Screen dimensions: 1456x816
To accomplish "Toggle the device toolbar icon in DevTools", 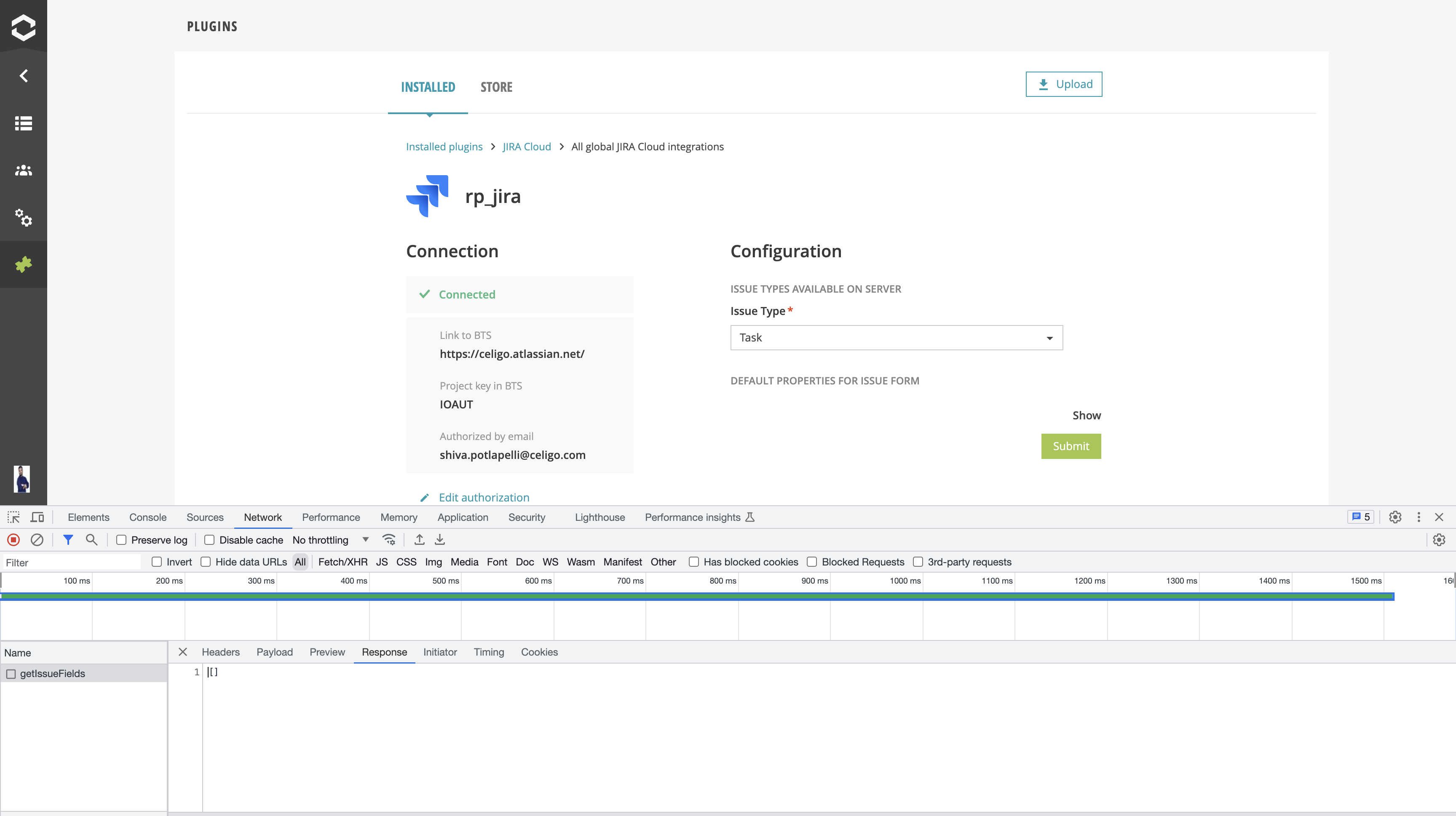I will pyautogui.click(x=37, y=517).
